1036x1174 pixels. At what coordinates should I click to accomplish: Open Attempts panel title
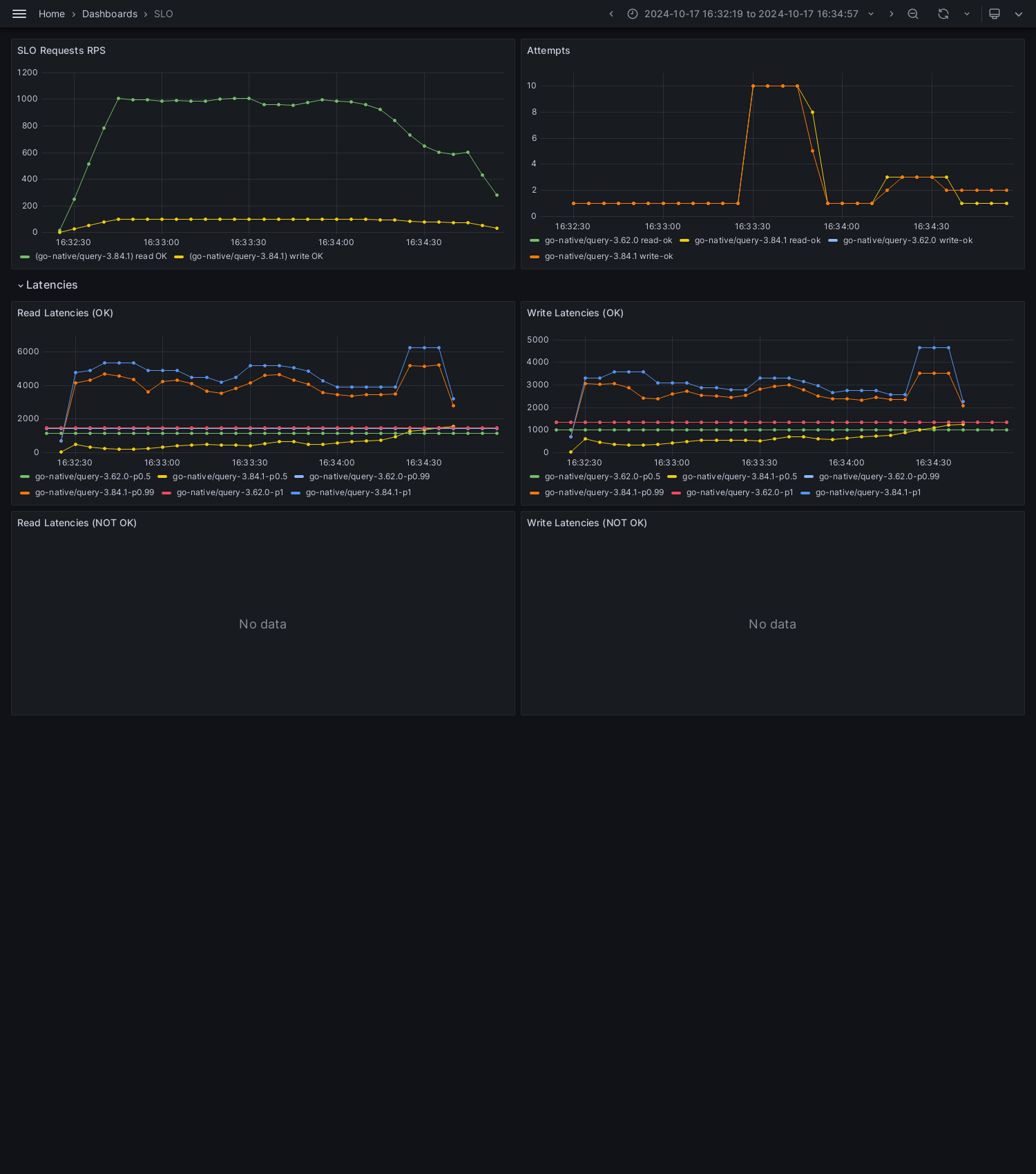click(548, 50)
